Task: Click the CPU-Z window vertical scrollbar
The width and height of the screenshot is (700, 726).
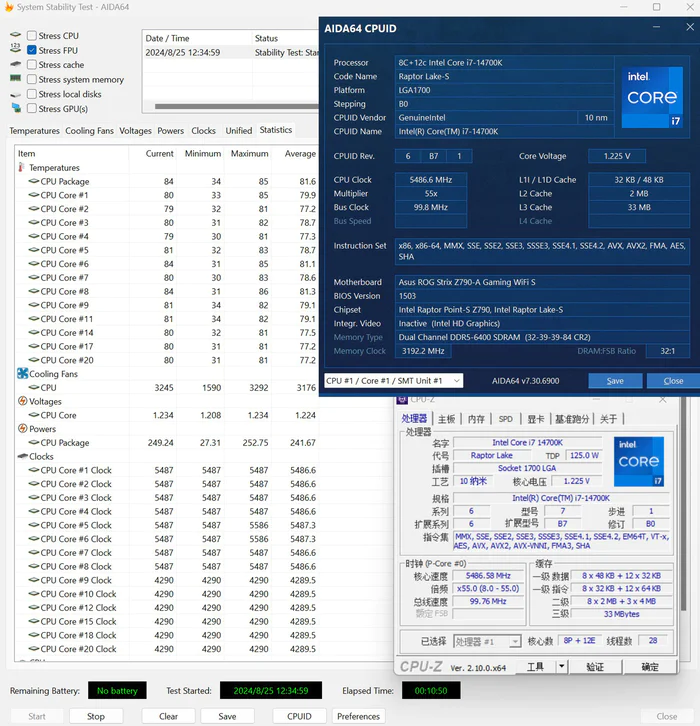Action: (x=683, y=505)
